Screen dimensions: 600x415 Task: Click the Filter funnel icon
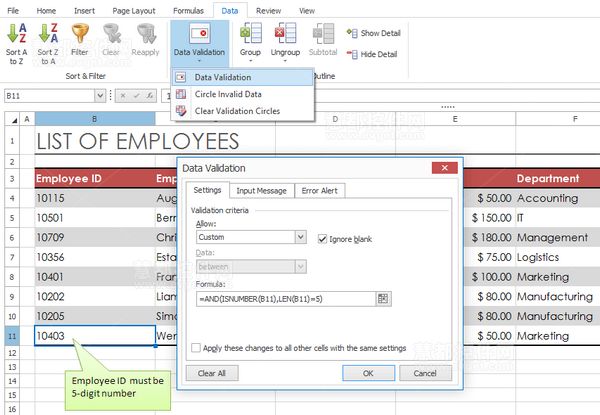pos(80,33)
